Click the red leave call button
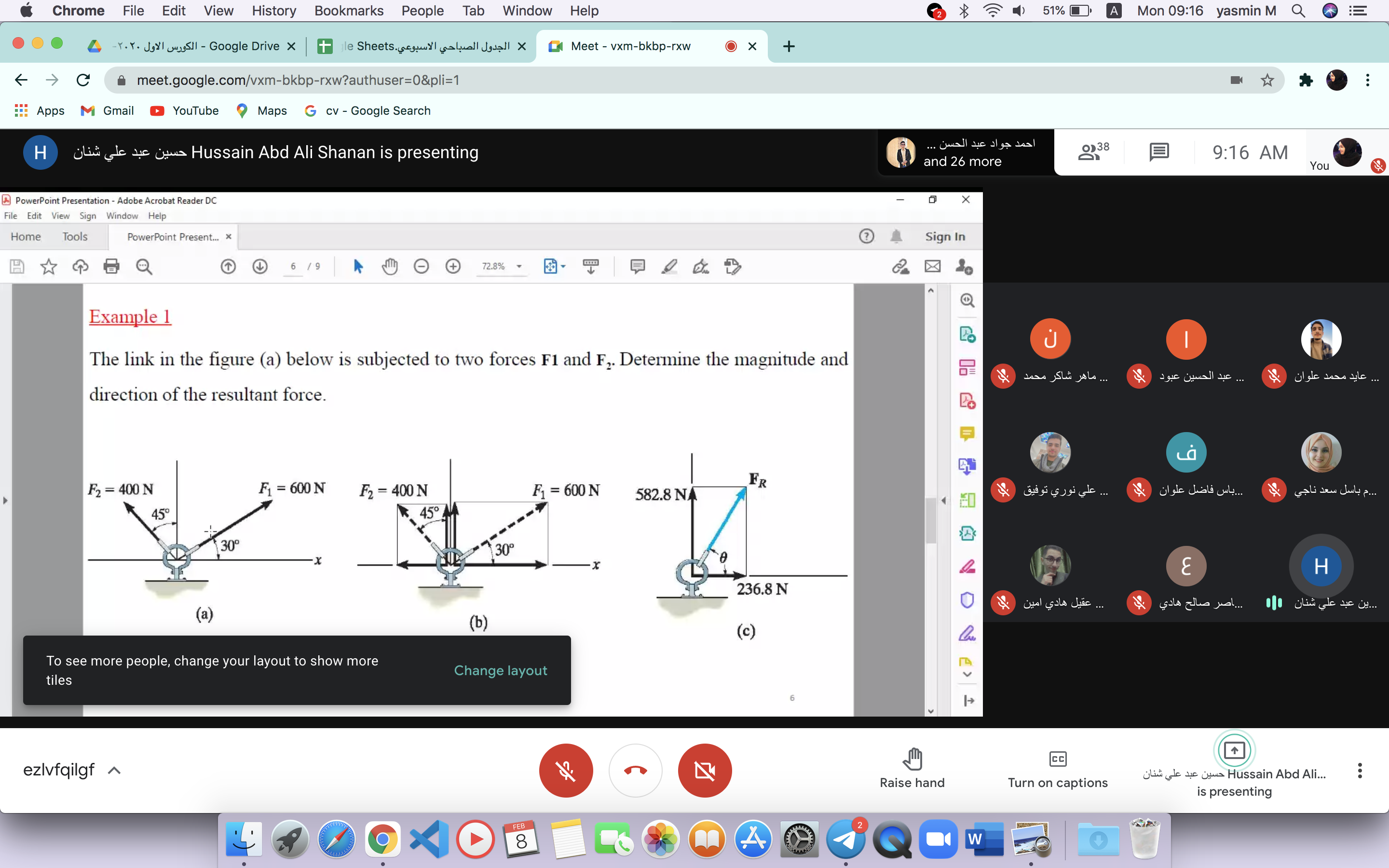The width and height of the screenshot is (1389, 868). (635, 771)
